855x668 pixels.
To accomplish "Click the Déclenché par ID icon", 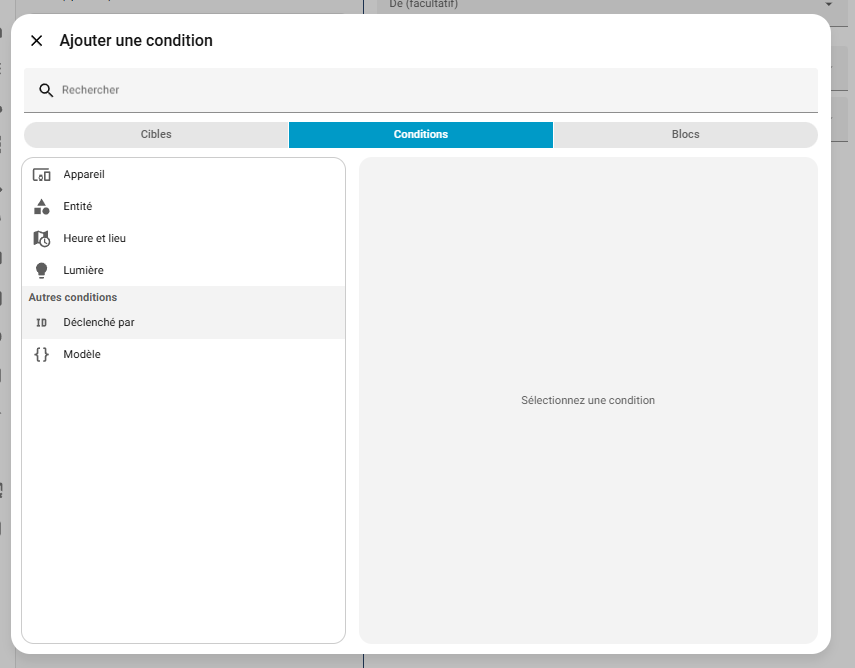I will click(41, 323).
